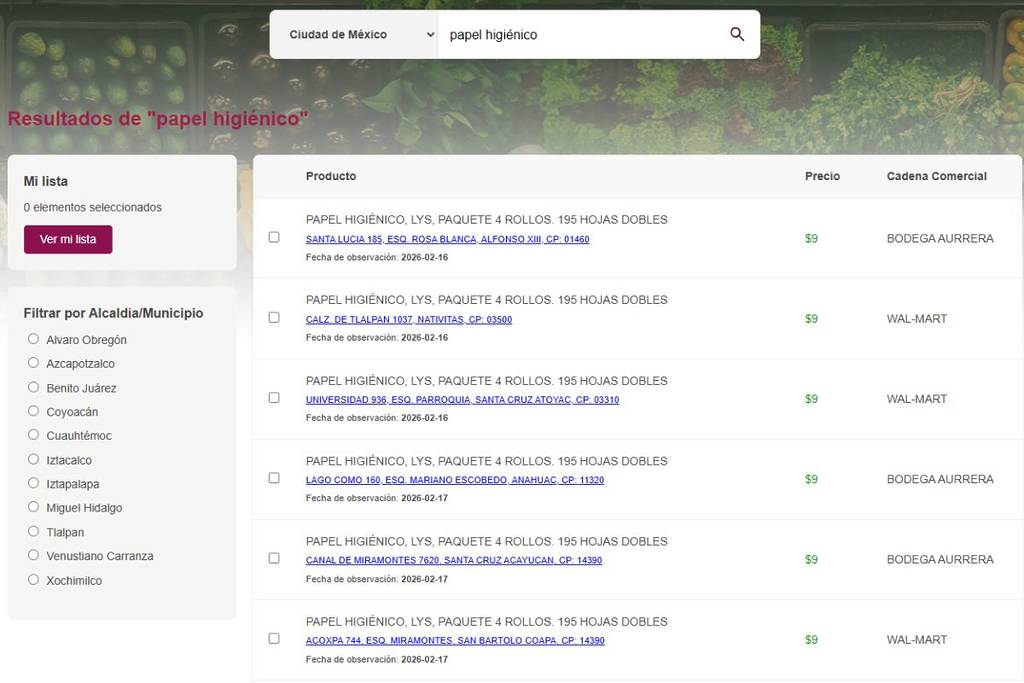1024x683 pixels.
Task: Select Cuauhtémoc radio option
Action: tap(34, 435)
